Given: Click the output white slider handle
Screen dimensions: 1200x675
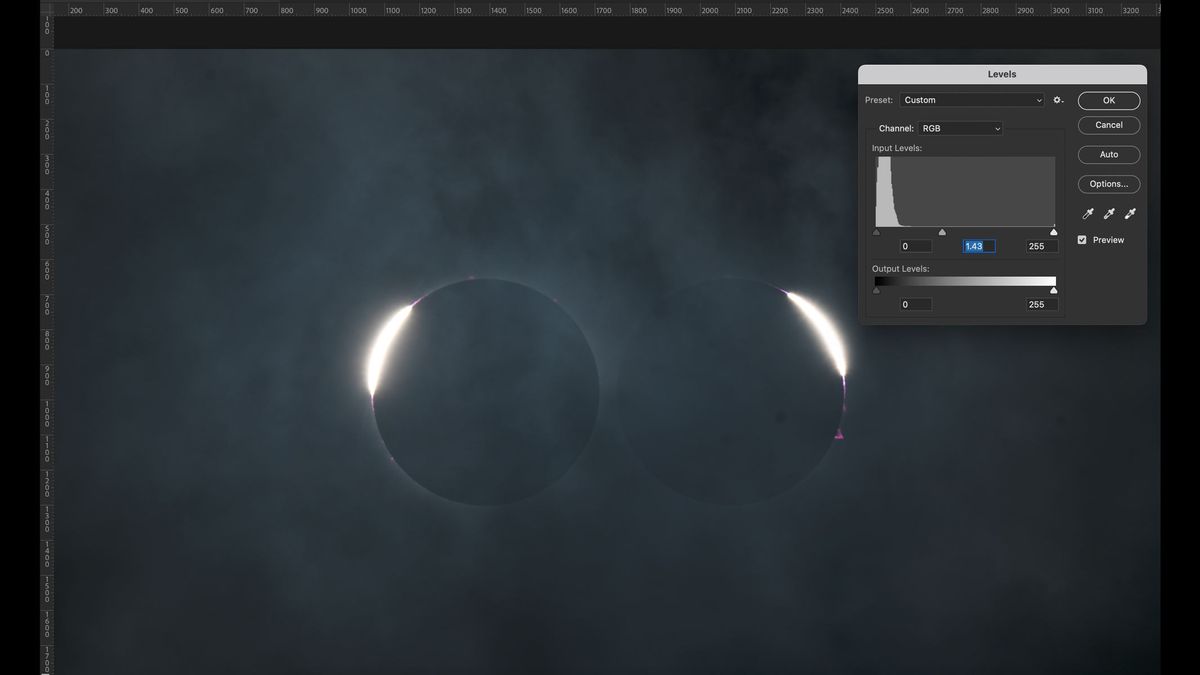Looking at the screenshot, I should pyautogui.click(x=1053, y=291).
